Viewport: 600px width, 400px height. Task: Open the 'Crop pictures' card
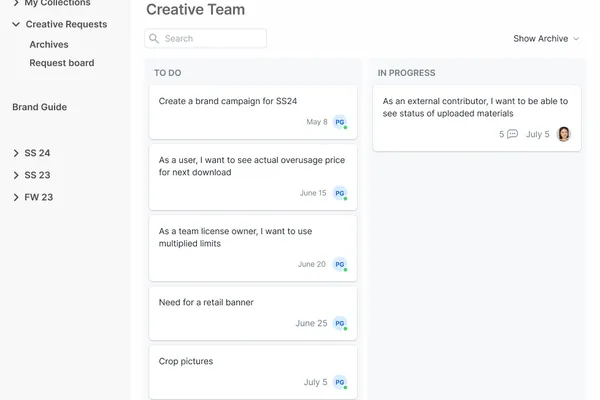(x=253, y=372)
